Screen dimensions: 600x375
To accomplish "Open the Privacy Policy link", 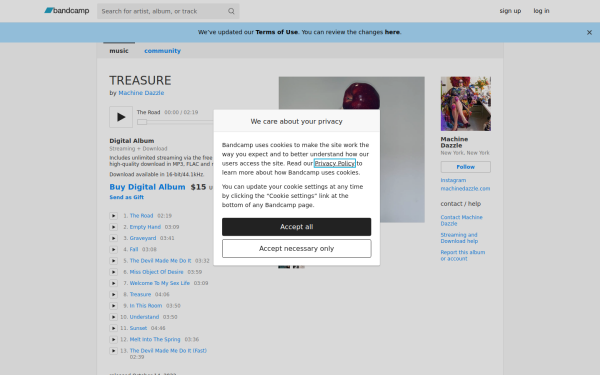I will click(335, 163).
